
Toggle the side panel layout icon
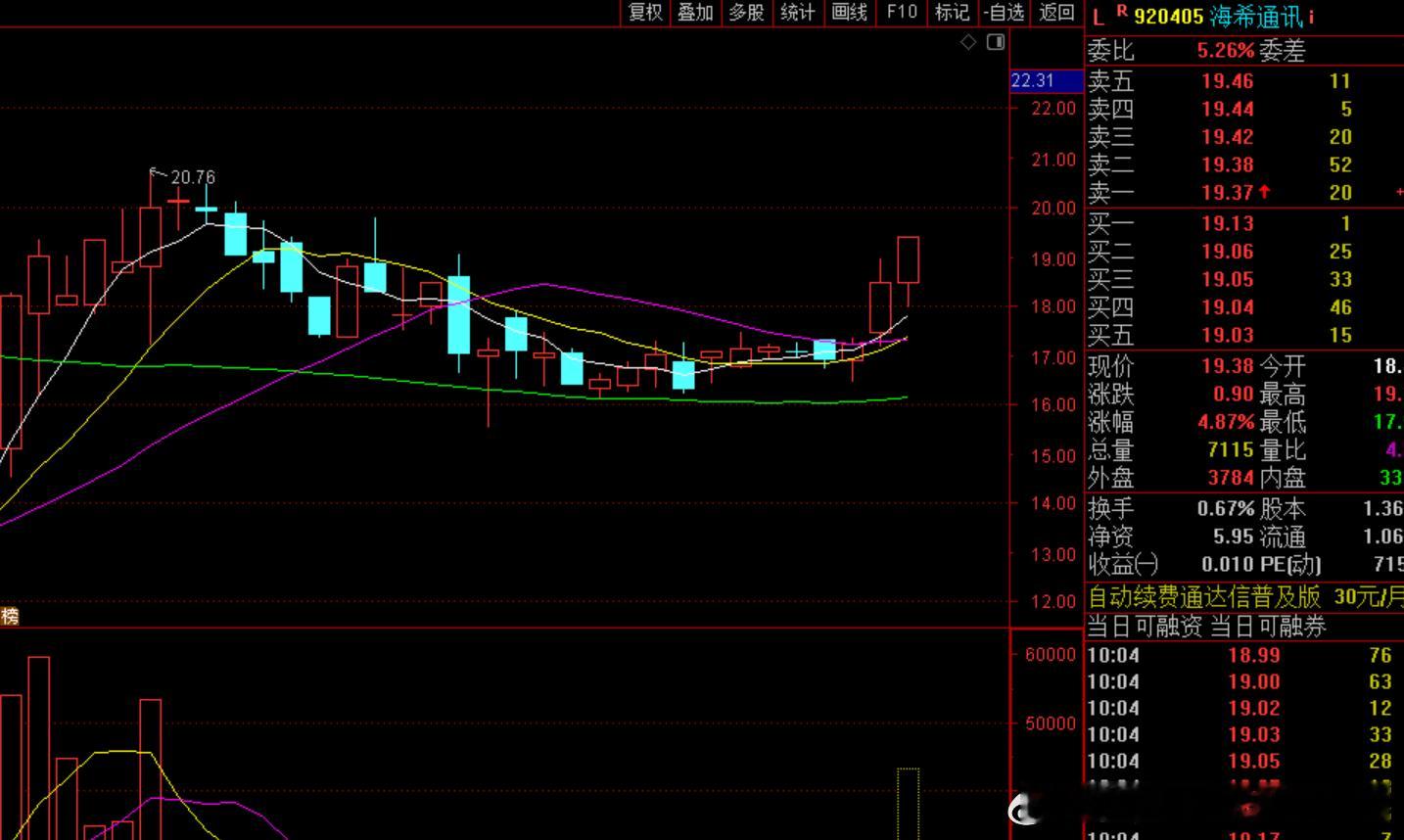(x=996, y=42)
